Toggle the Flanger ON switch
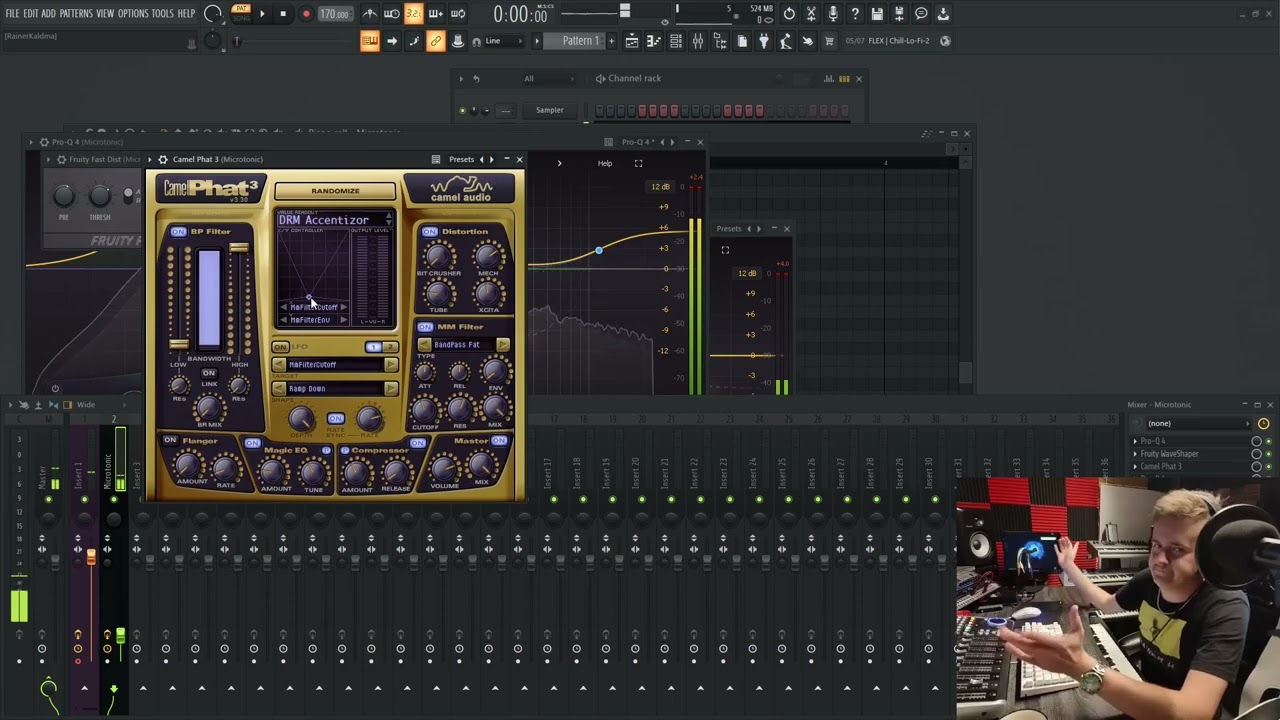 (170, 441)
